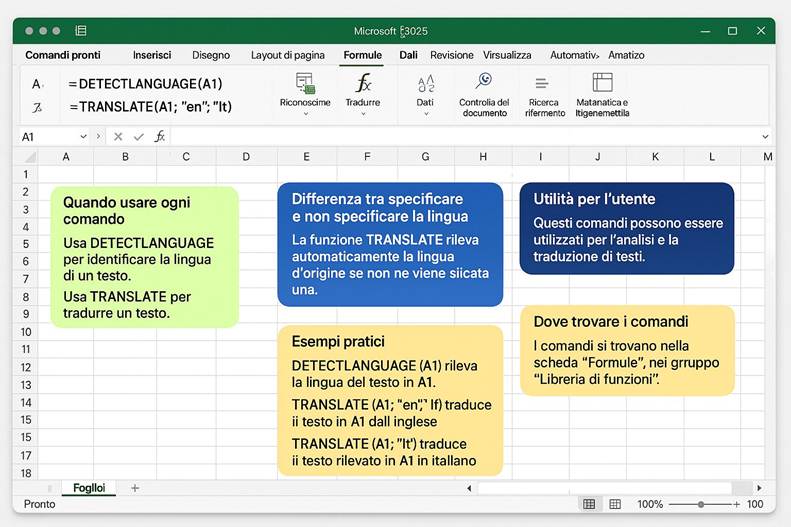The width and height of the screenshot is (791, 527).
Task: Select the Formule tab
Action: [362, 55]
